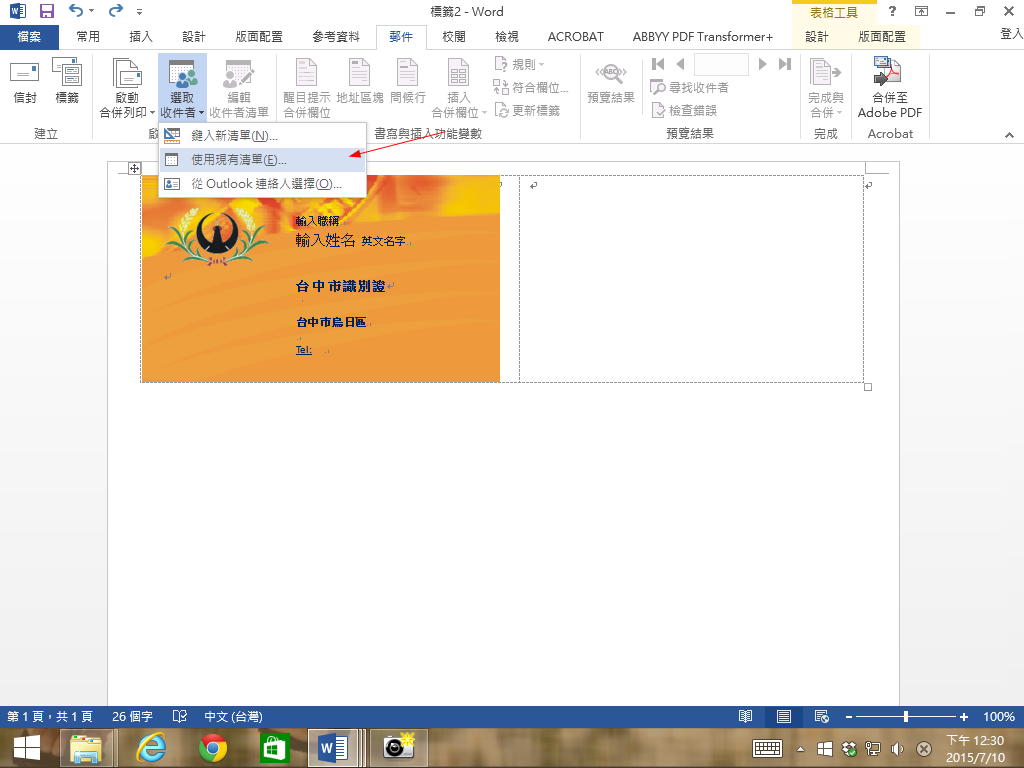This screenshot has height=768, width=1024.
Task: Go to last record arrow icon
Action: [785, 64]
